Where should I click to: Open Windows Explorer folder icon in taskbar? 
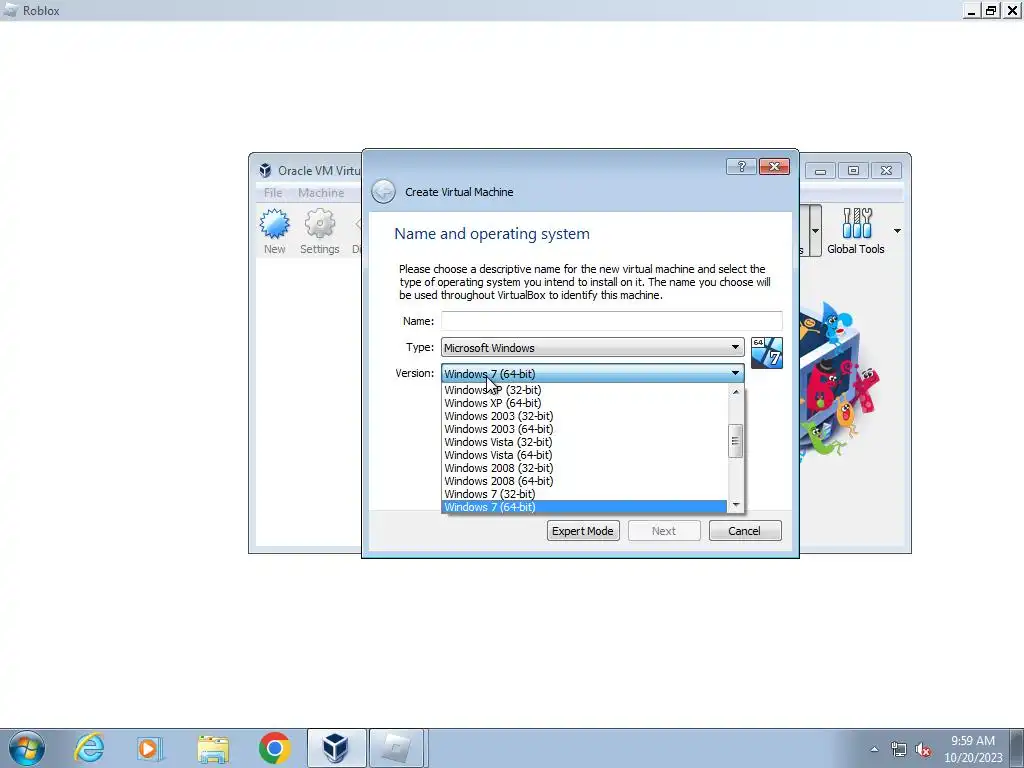[213, 748]
